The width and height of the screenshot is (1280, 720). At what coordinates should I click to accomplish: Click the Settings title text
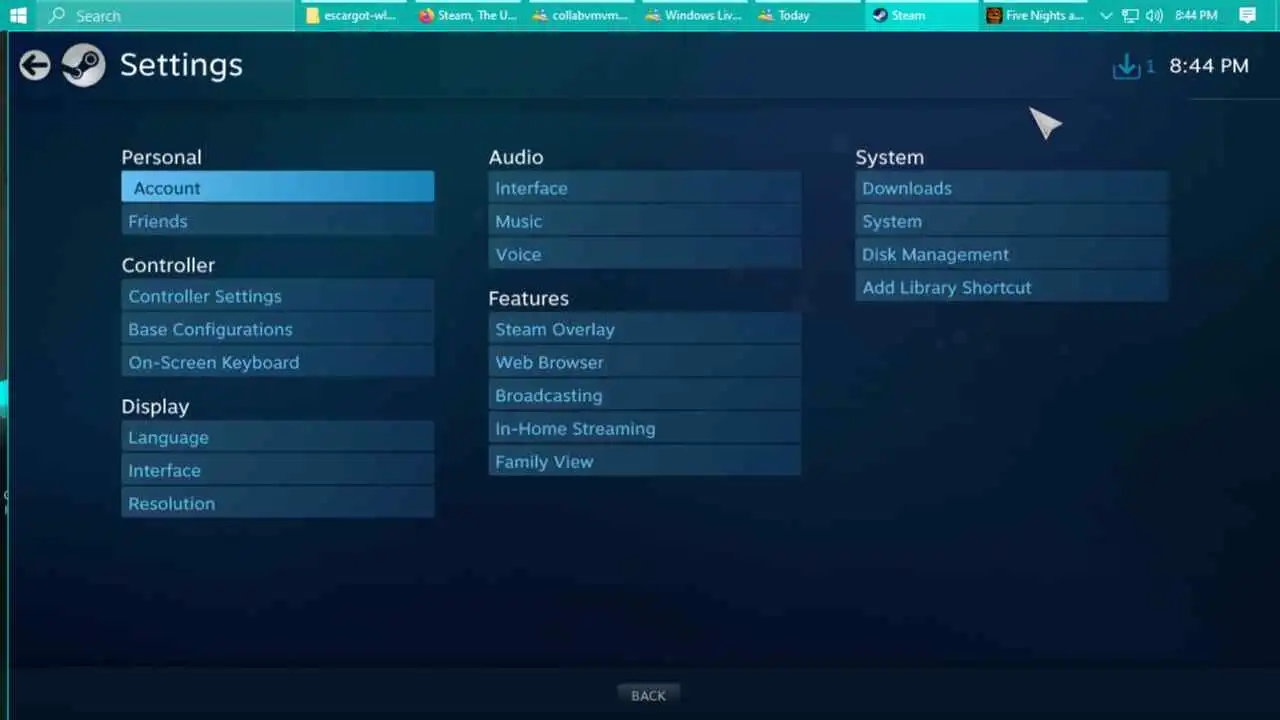pyautogui.click(x=181, y=65)
